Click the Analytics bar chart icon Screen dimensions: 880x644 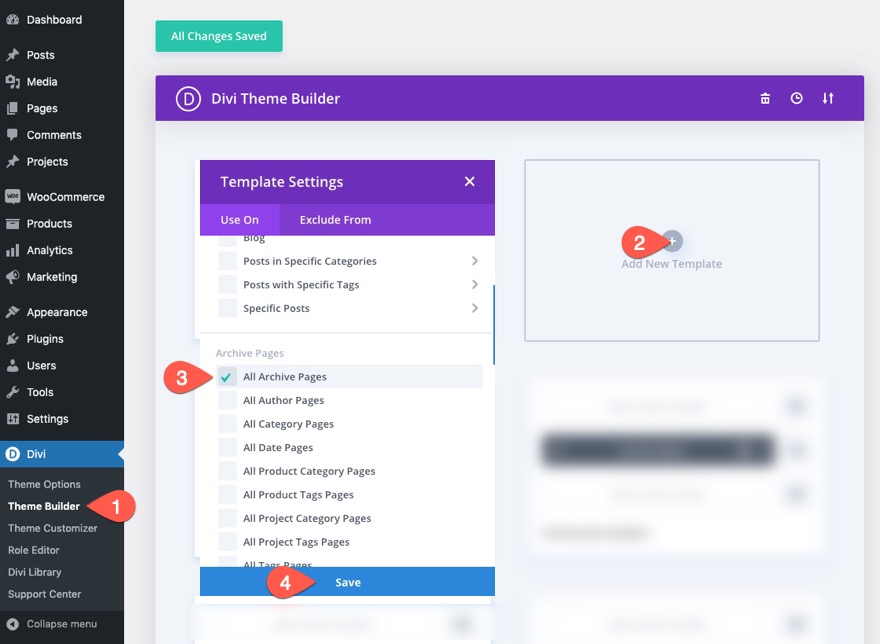[12, 250]
